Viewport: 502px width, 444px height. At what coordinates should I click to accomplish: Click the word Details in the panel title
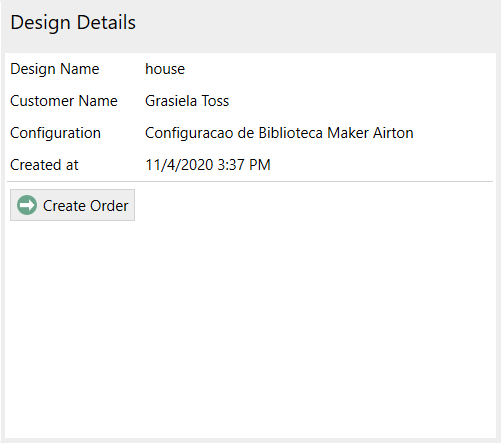point(106,23)
